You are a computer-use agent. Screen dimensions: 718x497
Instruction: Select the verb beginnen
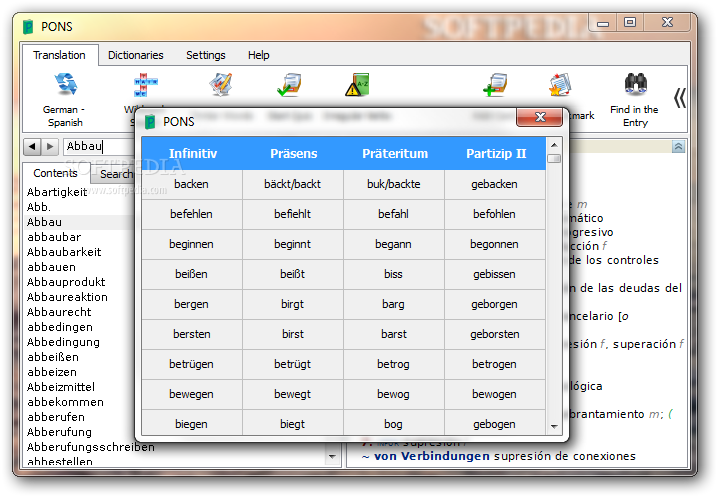point(191,244)
